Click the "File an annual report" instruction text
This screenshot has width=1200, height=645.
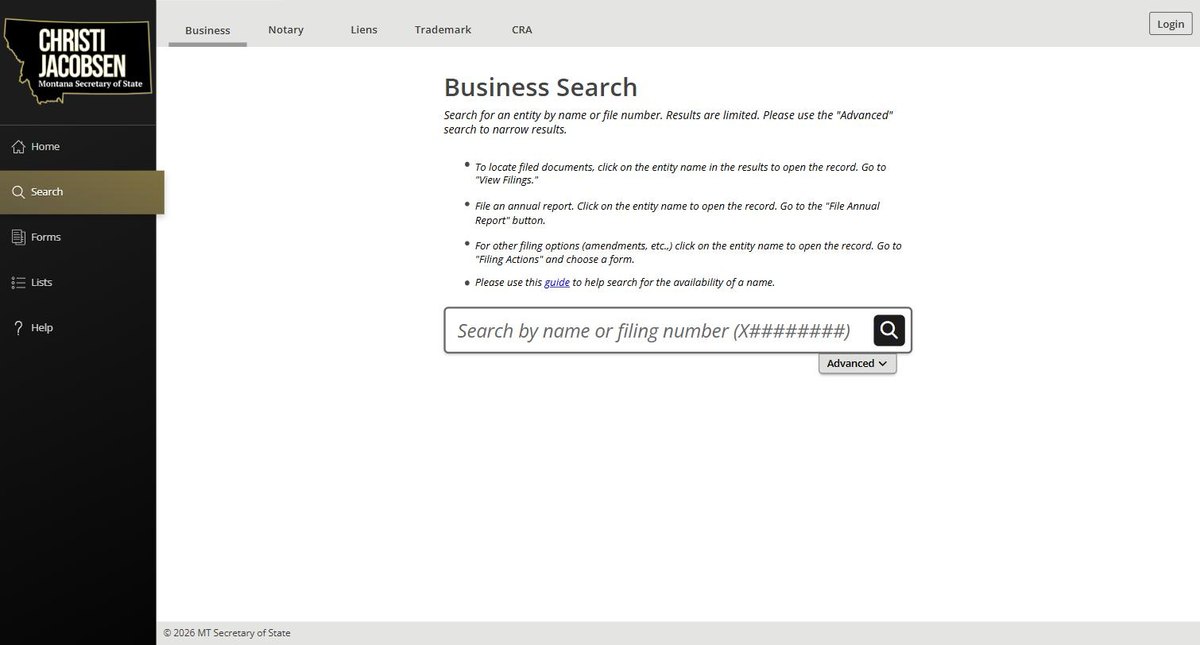[x=677, y=213]
